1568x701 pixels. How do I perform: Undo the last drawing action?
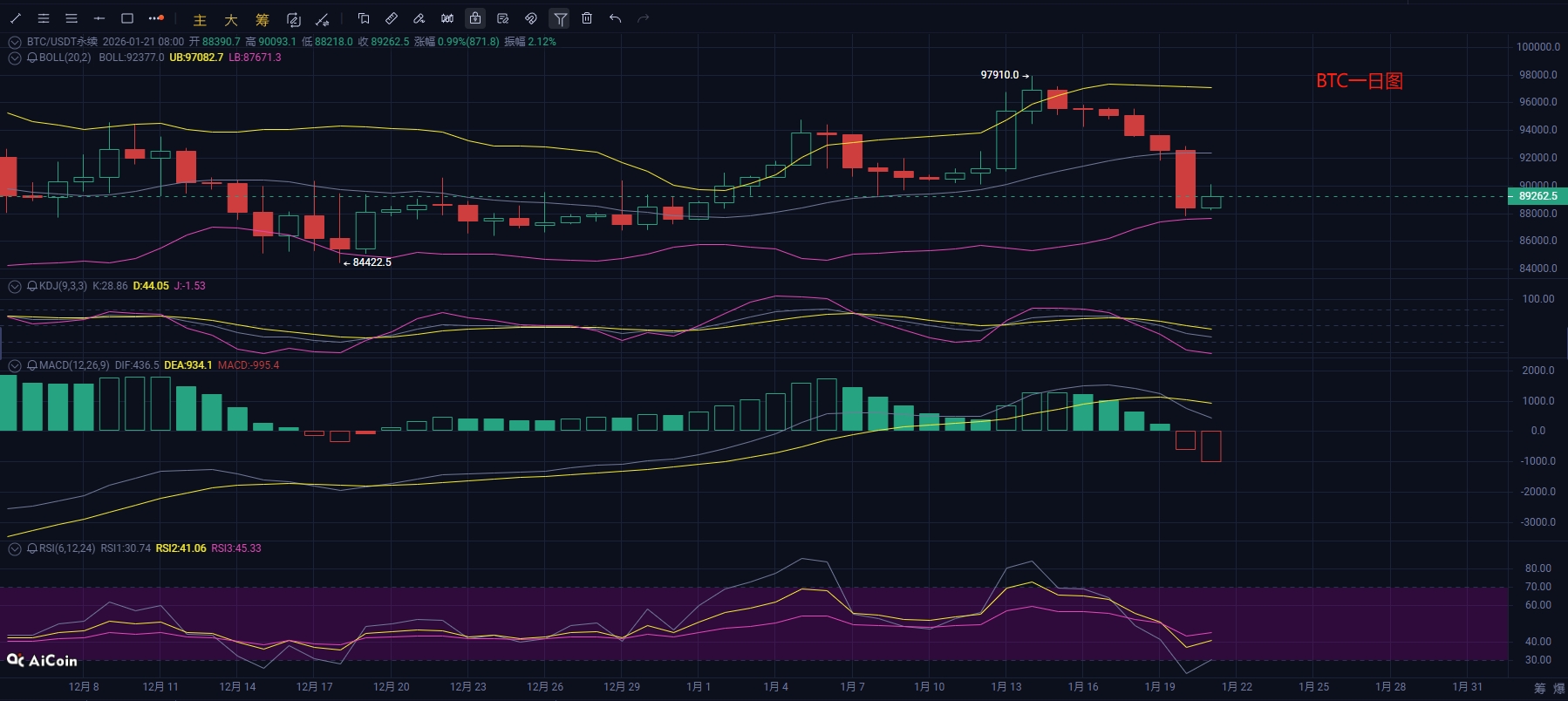615,18
